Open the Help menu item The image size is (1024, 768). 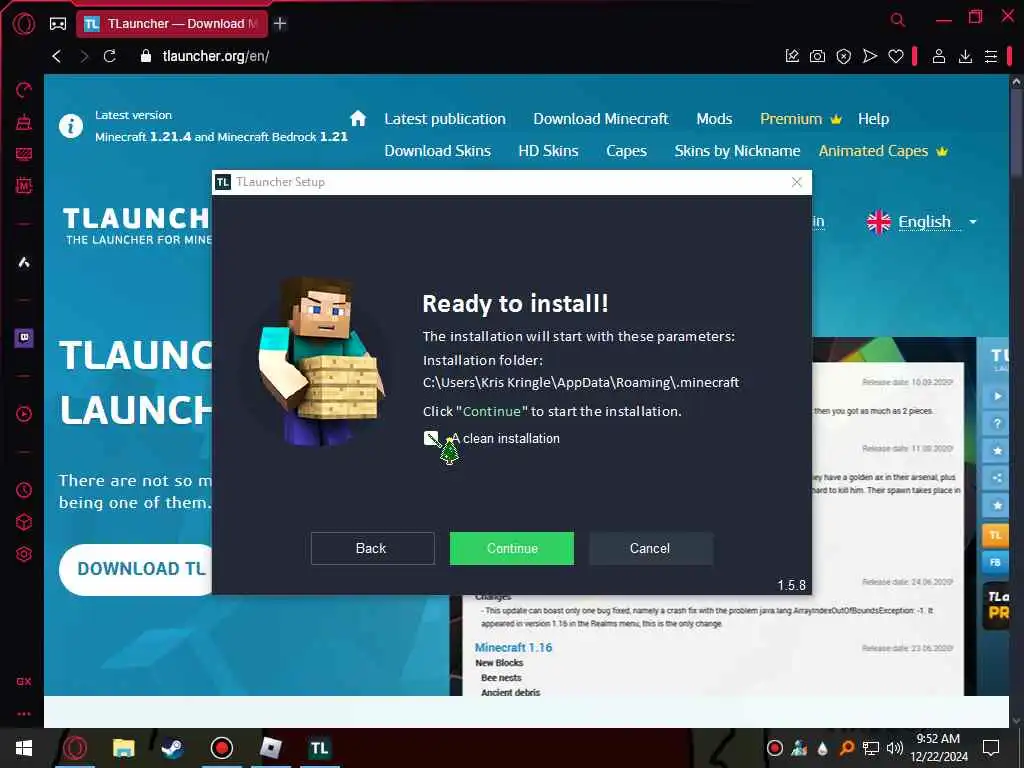[x=873, y=119]
